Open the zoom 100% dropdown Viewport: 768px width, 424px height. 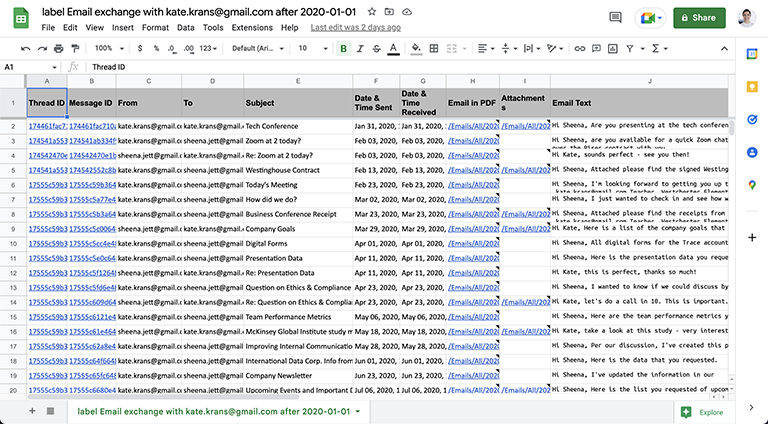(x=109, y=48)
